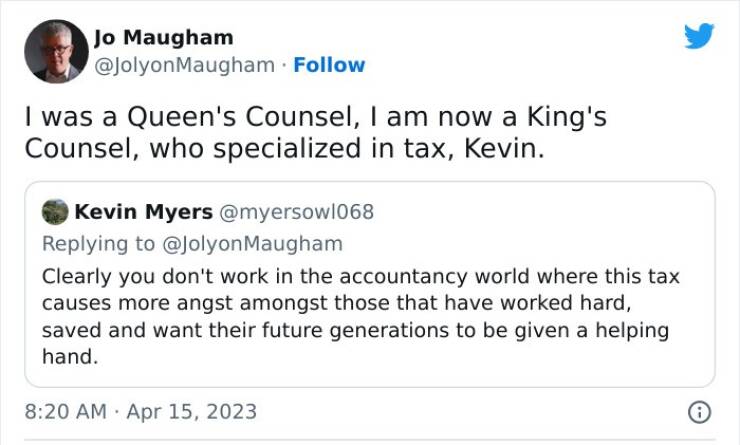The image size is (740, 445).
Task: Open the tweet info circle icon
Action: [699, 411]
